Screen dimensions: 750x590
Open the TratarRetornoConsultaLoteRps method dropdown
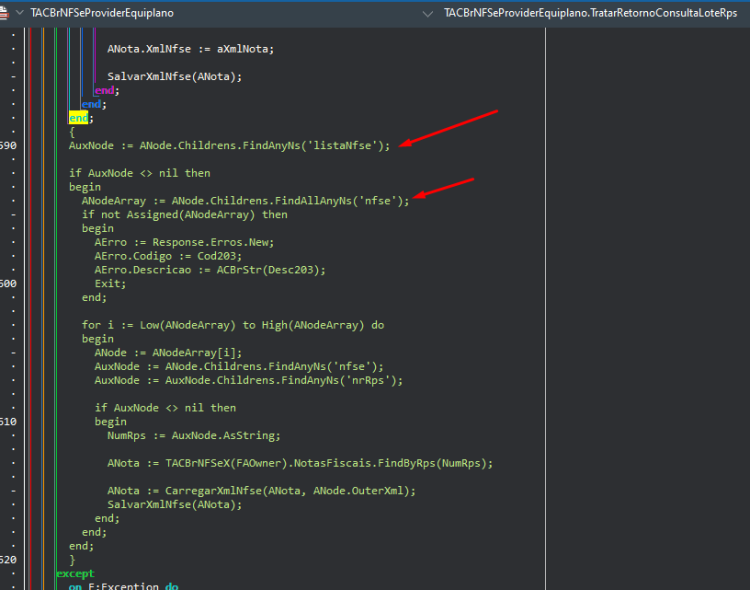590,13
